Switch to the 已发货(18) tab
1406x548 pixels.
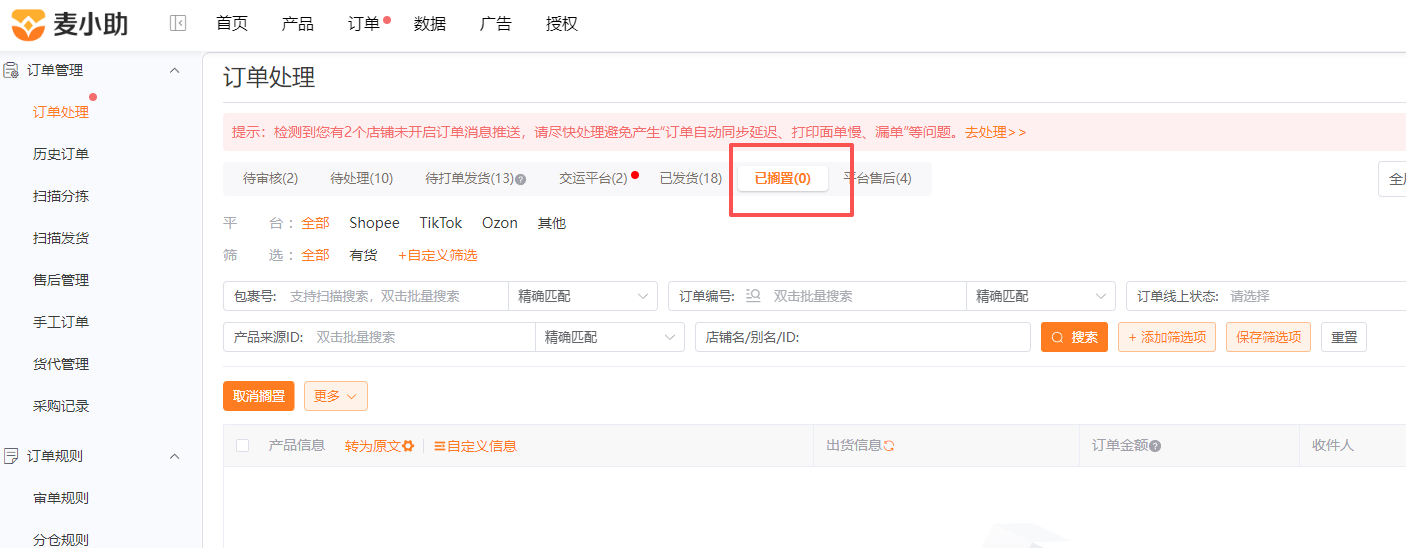691,178
